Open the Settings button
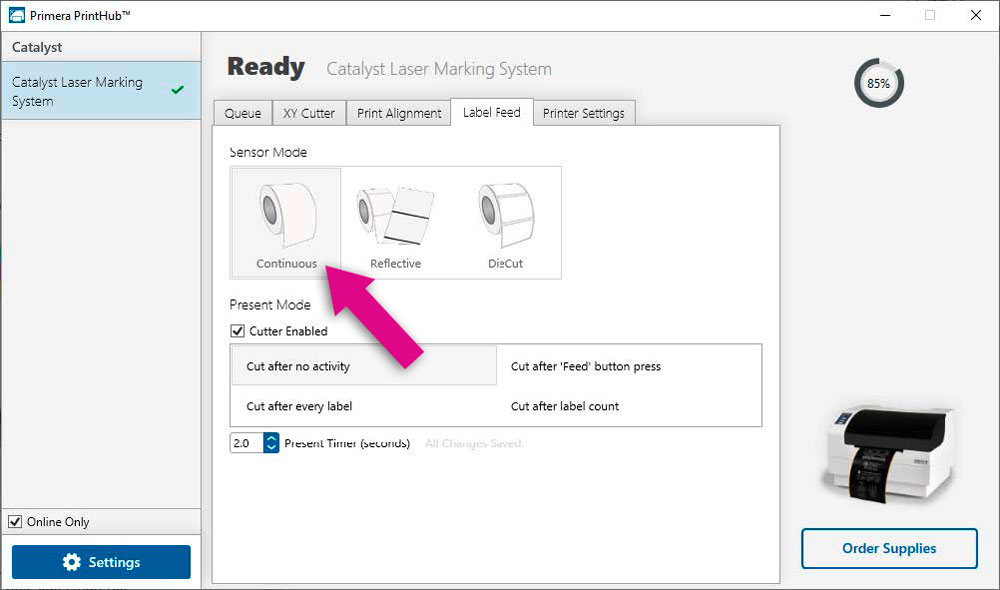 click(101, 562)
